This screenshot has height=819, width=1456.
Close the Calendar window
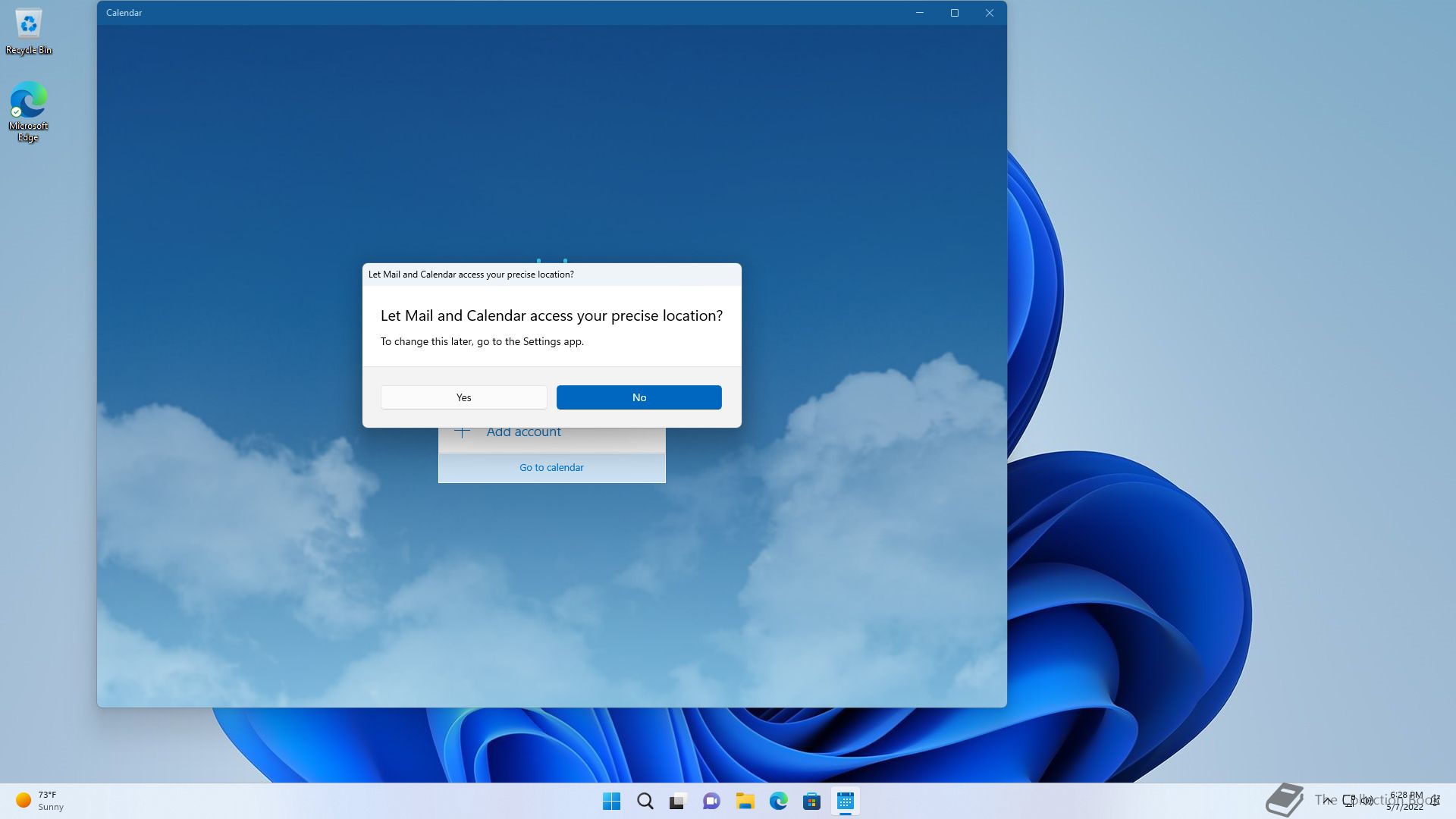click(x=989, y=13)
